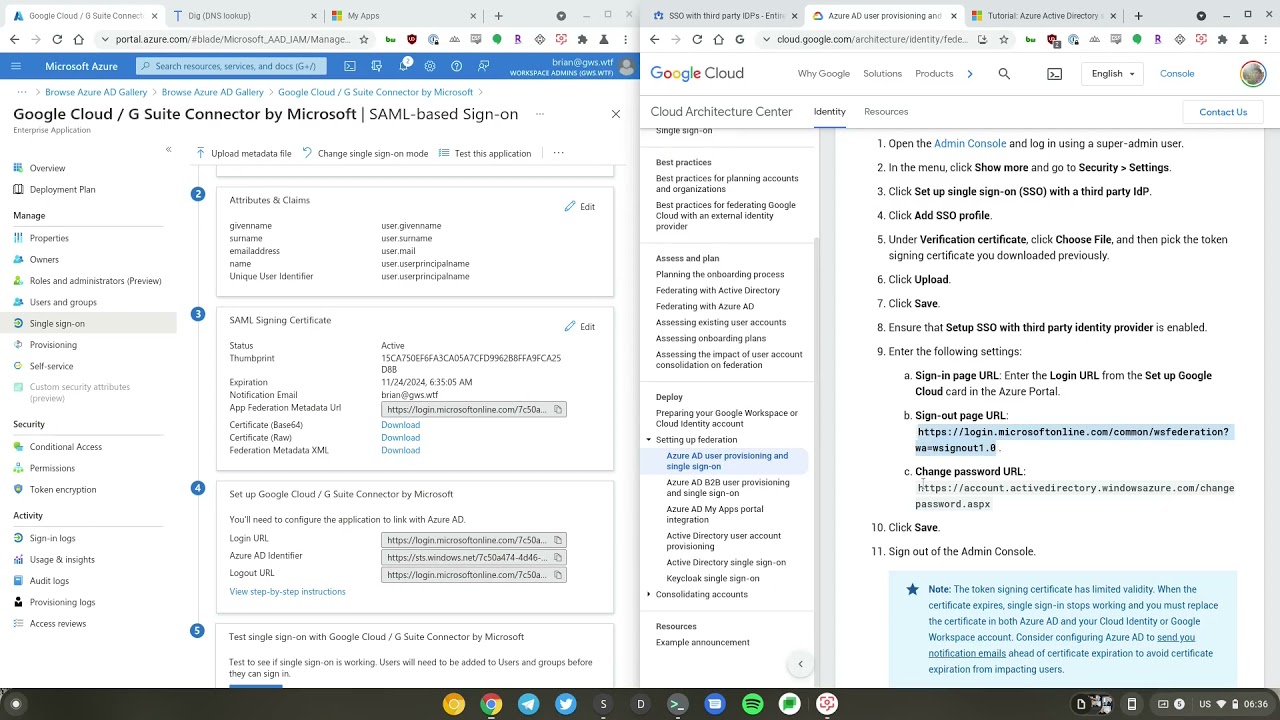Open Azure AD B2B user provisioning article

point(728,488)
